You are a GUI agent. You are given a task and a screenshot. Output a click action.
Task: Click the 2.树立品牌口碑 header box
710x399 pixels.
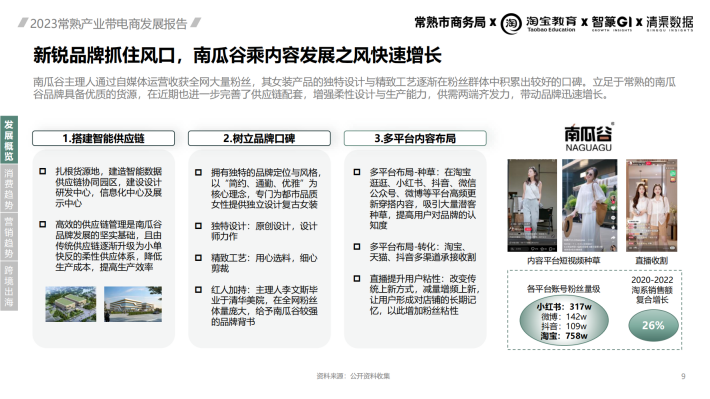pyautogui.click(x=259, y=138)
